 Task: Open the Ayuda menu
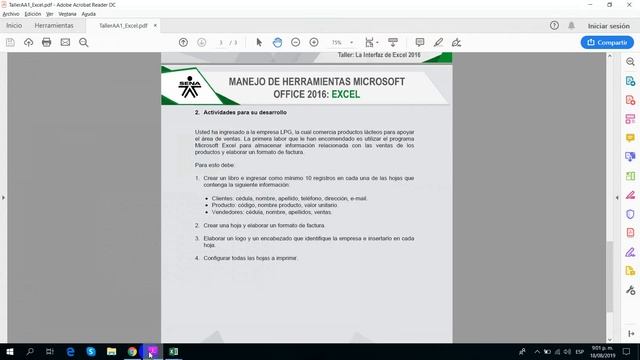(89, 14)
